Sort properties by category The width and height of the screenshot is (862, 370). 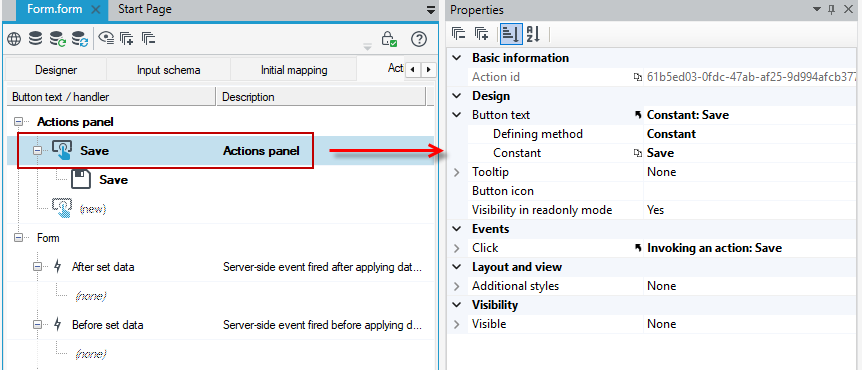point(511,34)
